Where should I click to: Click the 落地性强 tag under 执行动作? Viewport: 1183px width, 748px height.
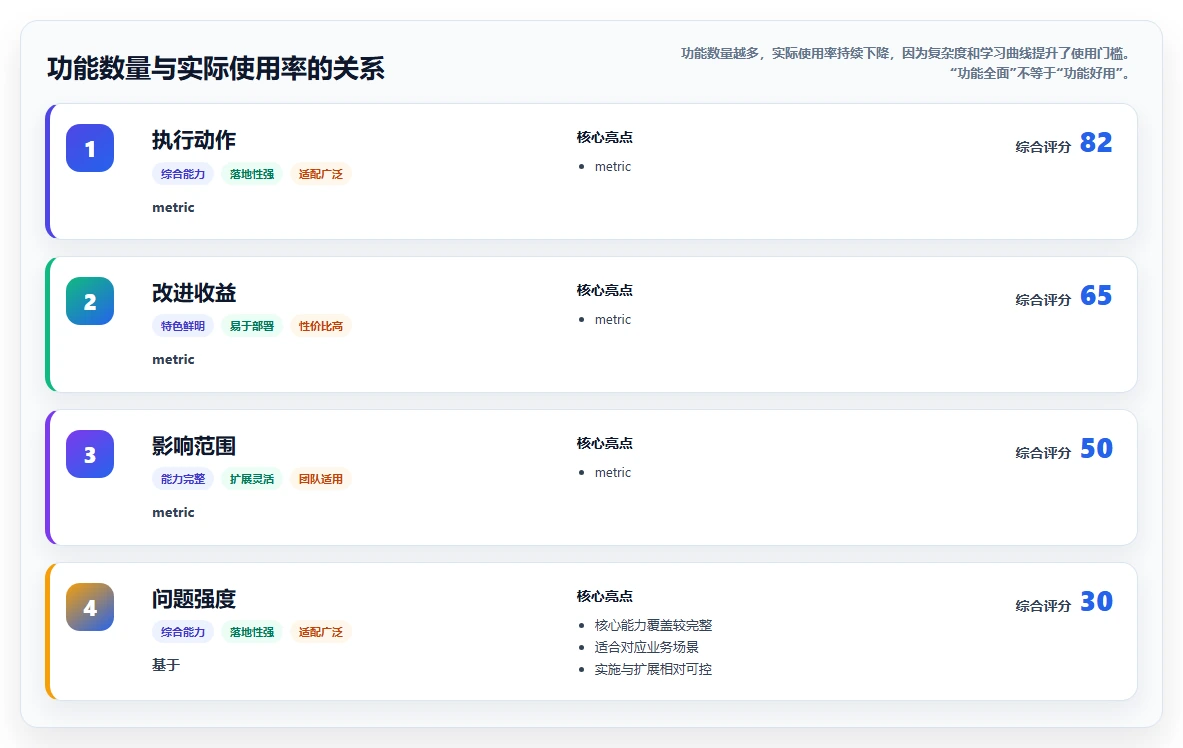[252, 174]
